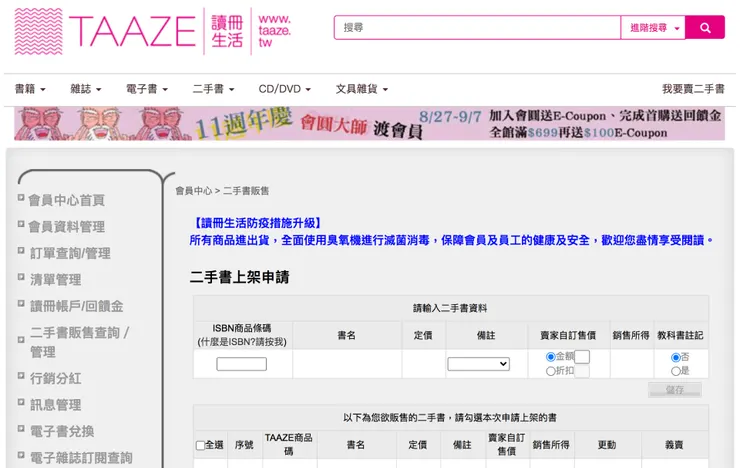The height and width of the screenshot is (468, 740).
Task: Select the 折扣 radio button
Action: tap(550, 371)
